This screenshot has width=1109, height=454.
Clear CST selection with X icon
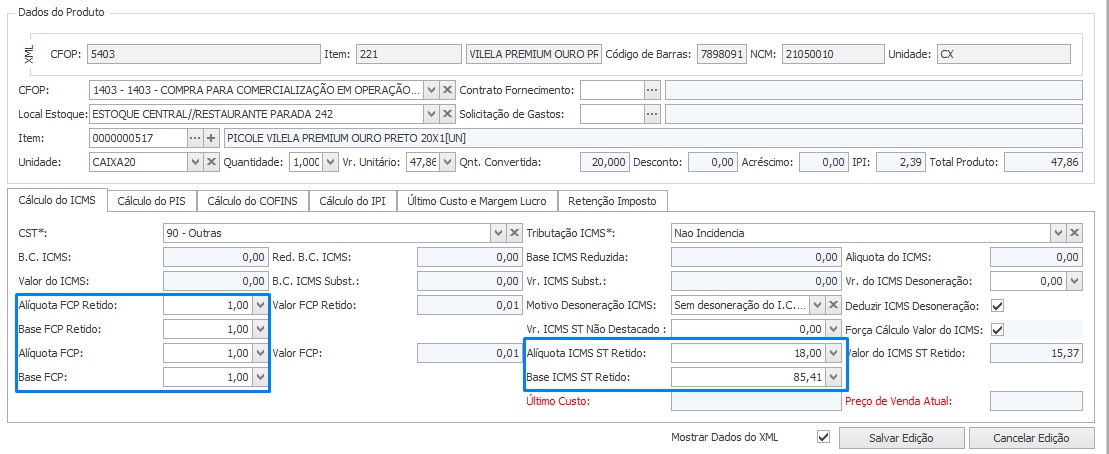click(514, 233)
